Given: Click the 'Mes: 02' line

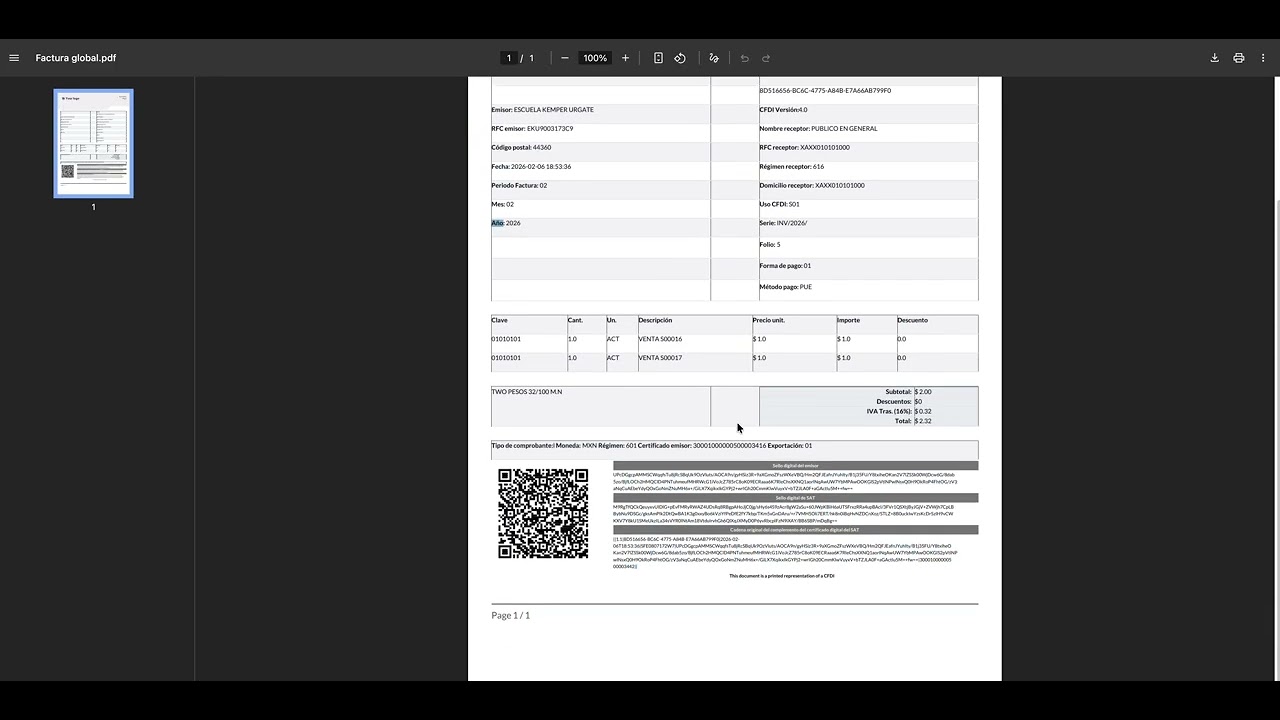Looking at the screenshot, I should tap(502, 205).
